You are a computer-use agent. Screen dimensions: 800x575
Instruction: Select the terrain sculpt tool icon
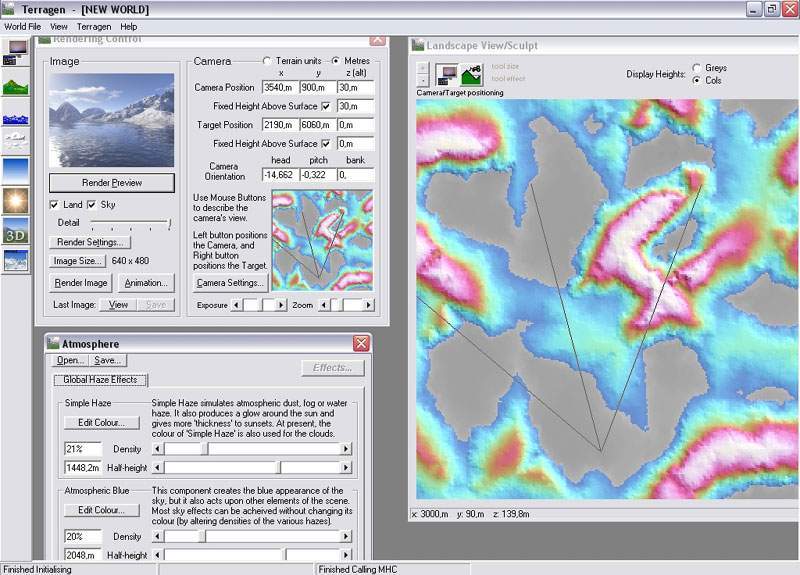coord(470,74)
